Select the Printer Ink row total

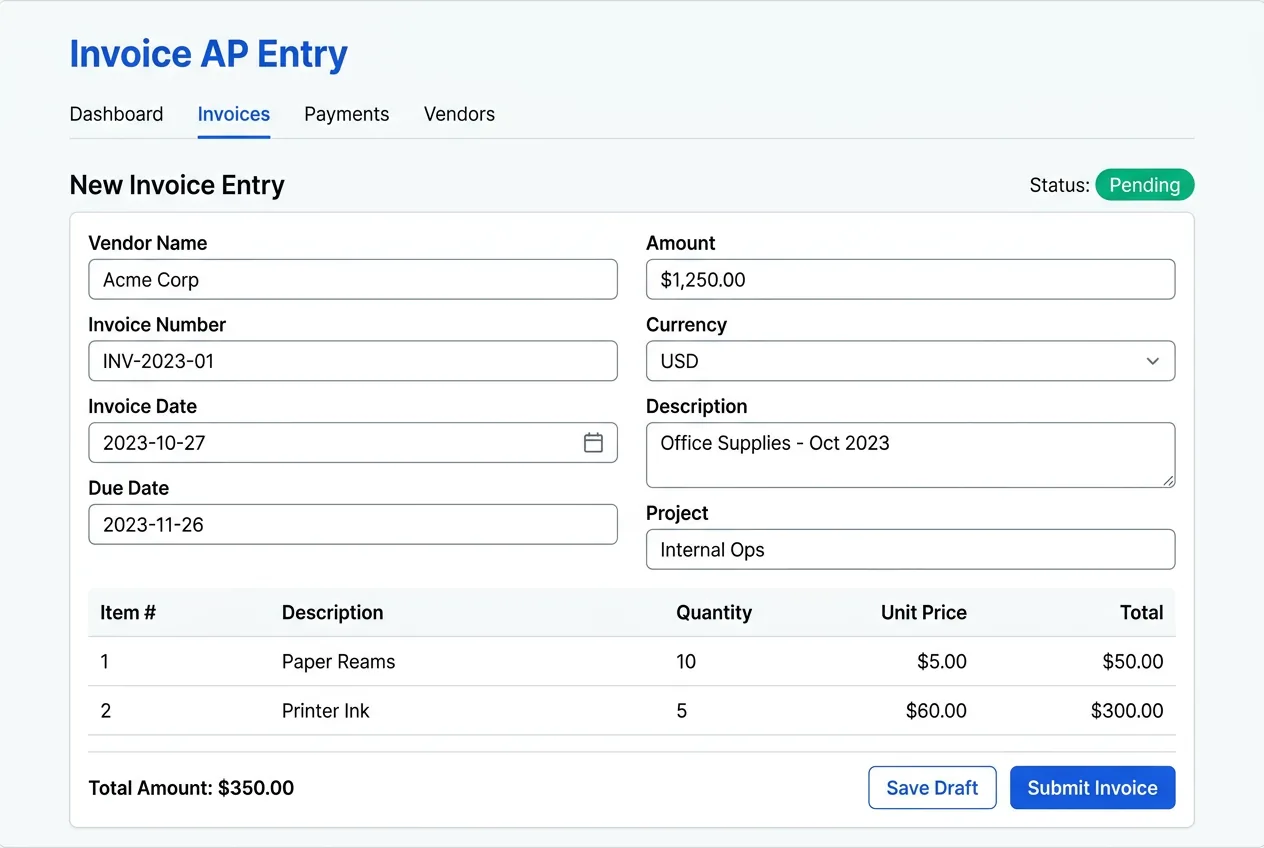click(x=1128, y=710)
